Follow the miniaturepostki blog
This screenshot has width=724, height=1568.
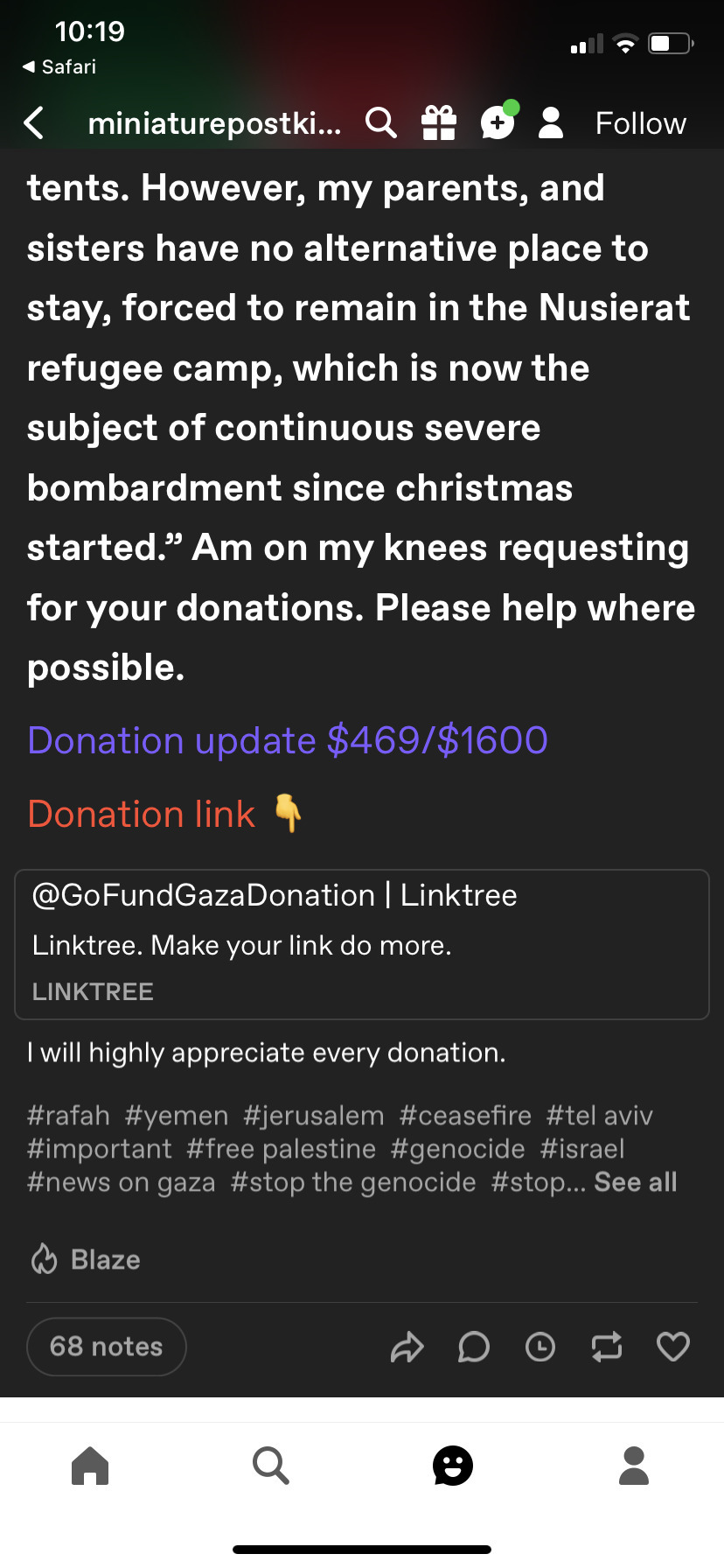pos(640,123)
